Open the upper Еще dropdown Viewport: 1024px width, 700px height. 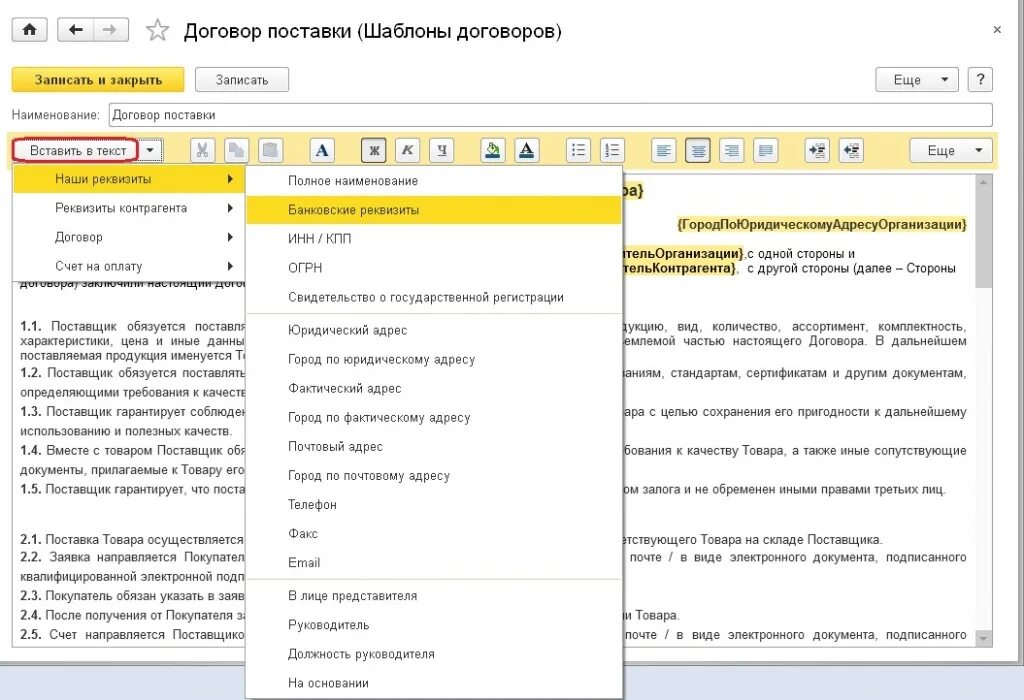[x=917, y=80]
